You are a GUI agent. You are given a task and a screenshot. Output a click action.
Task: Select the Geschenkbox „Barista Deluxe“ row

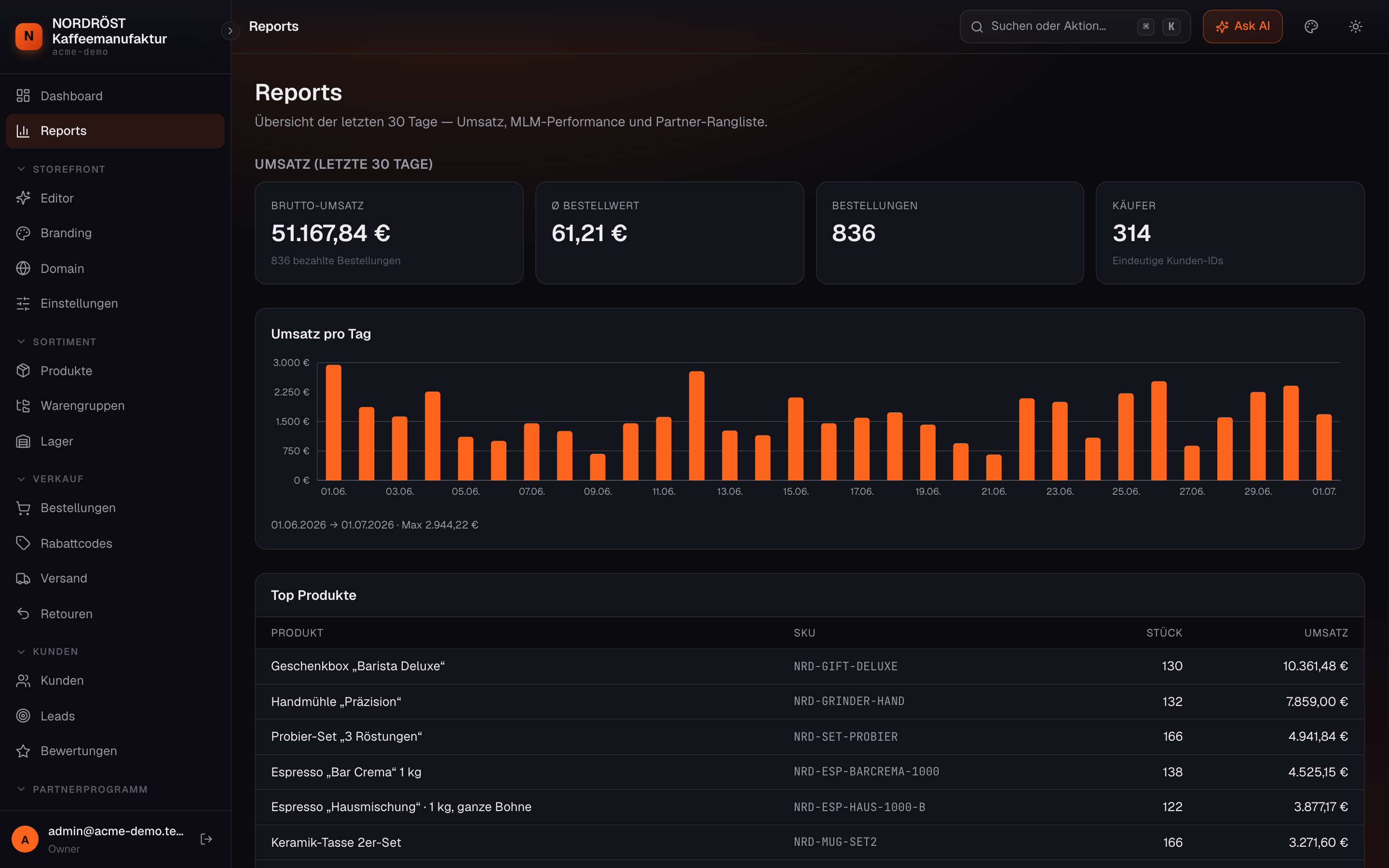tap(809, 666)
